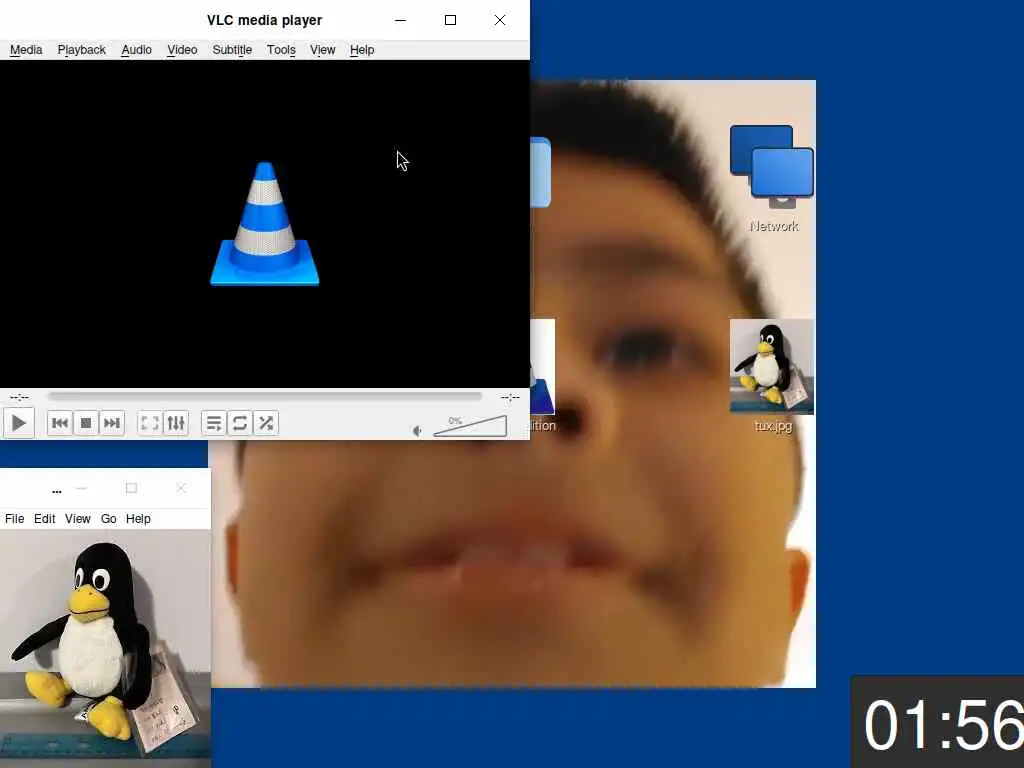Open the Video menu in VLC

pos(182,50)
